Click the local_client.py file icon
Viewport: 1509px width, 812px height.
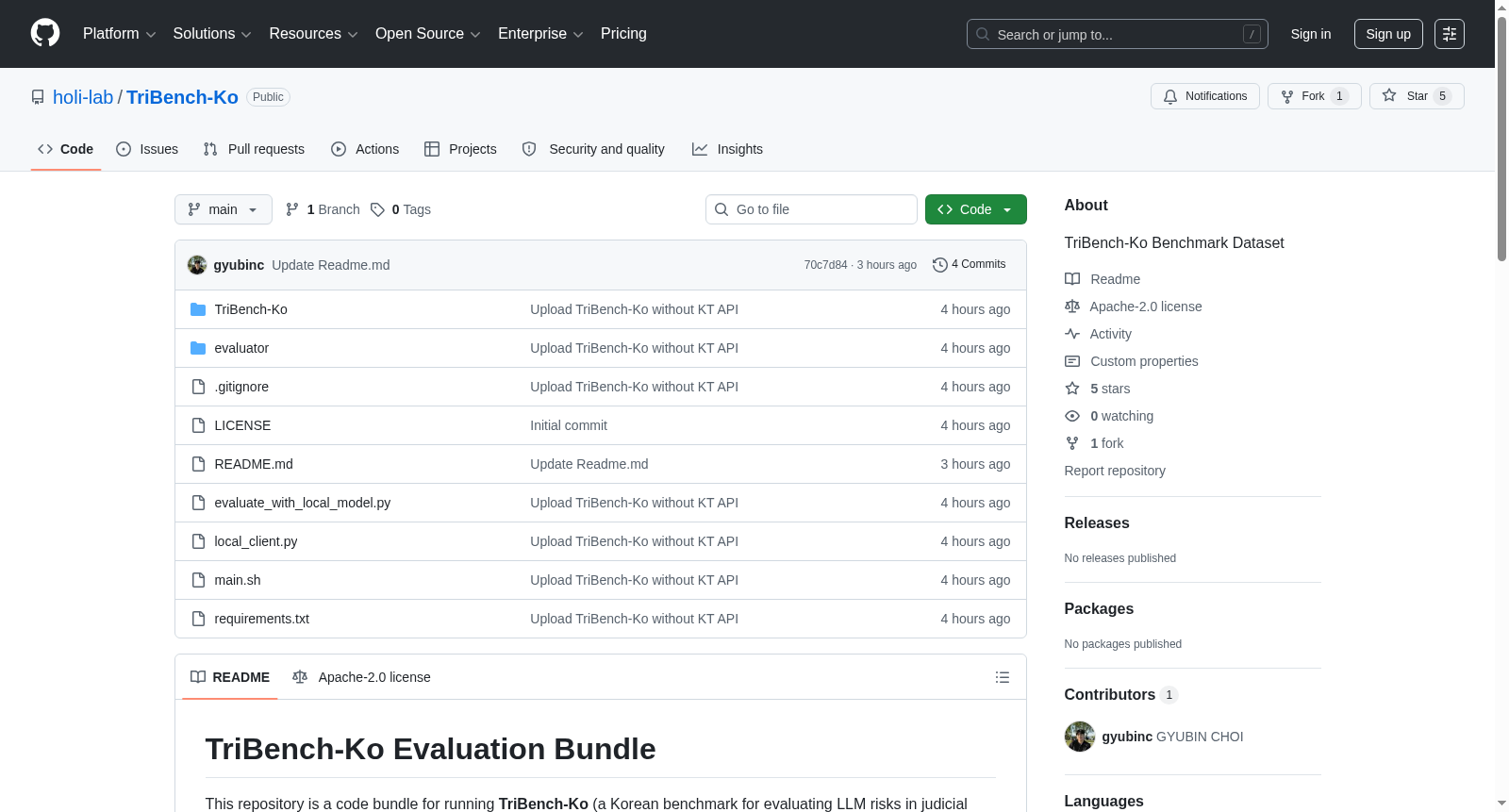point(198,541)
